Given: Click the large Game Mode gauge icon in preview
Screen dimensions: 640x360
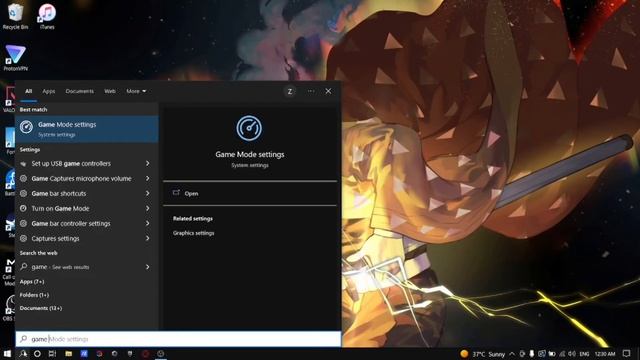Looking at the screenshot, I should [249, 128].
